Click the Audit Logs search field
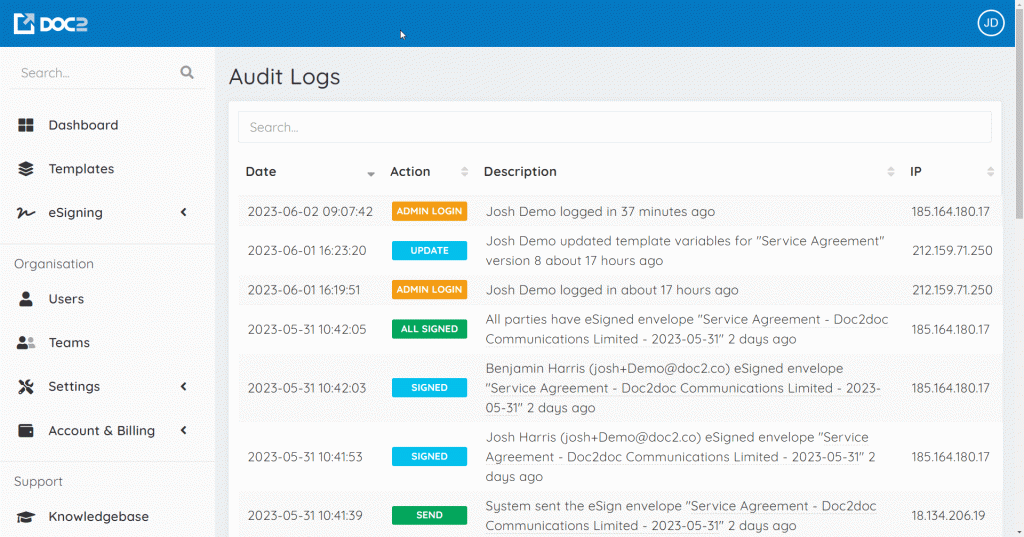The width and height of the screenshot is (1024, 537). pos(614,127)
